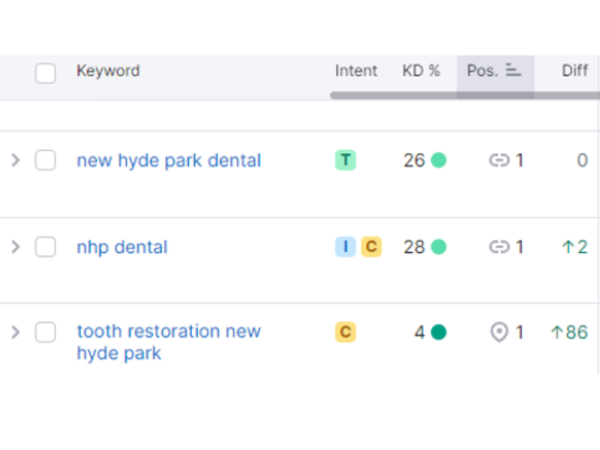Click the yellow C badge in the tooth restoration row

[345, 332]
